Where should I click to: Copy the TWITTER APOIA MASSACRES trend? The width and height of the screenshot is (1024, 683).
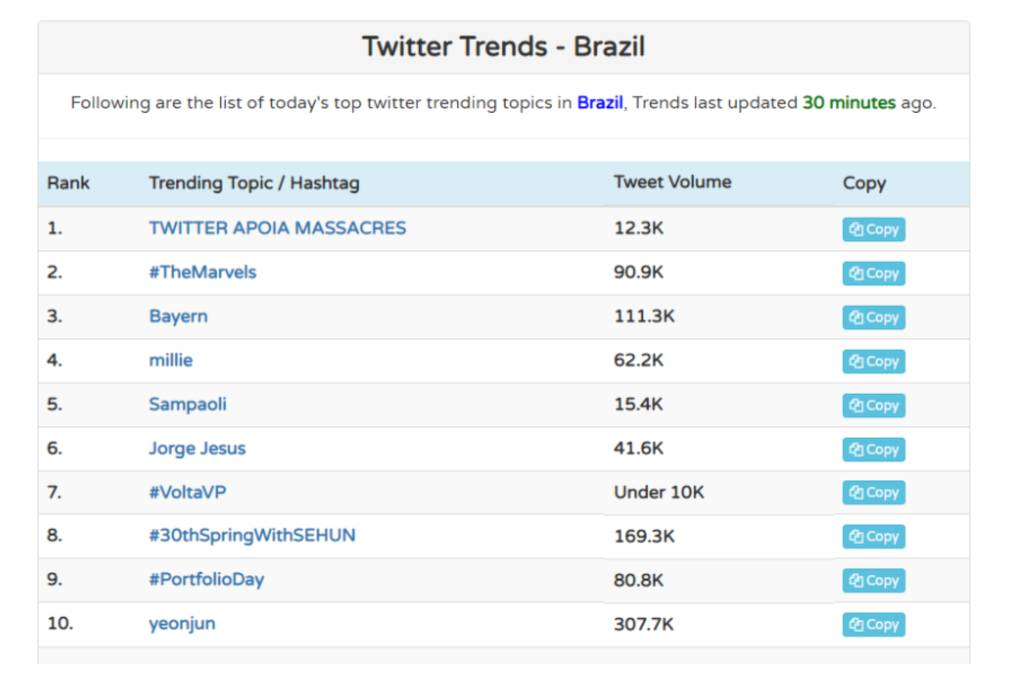pyautogui.click(x=873, y=229)
